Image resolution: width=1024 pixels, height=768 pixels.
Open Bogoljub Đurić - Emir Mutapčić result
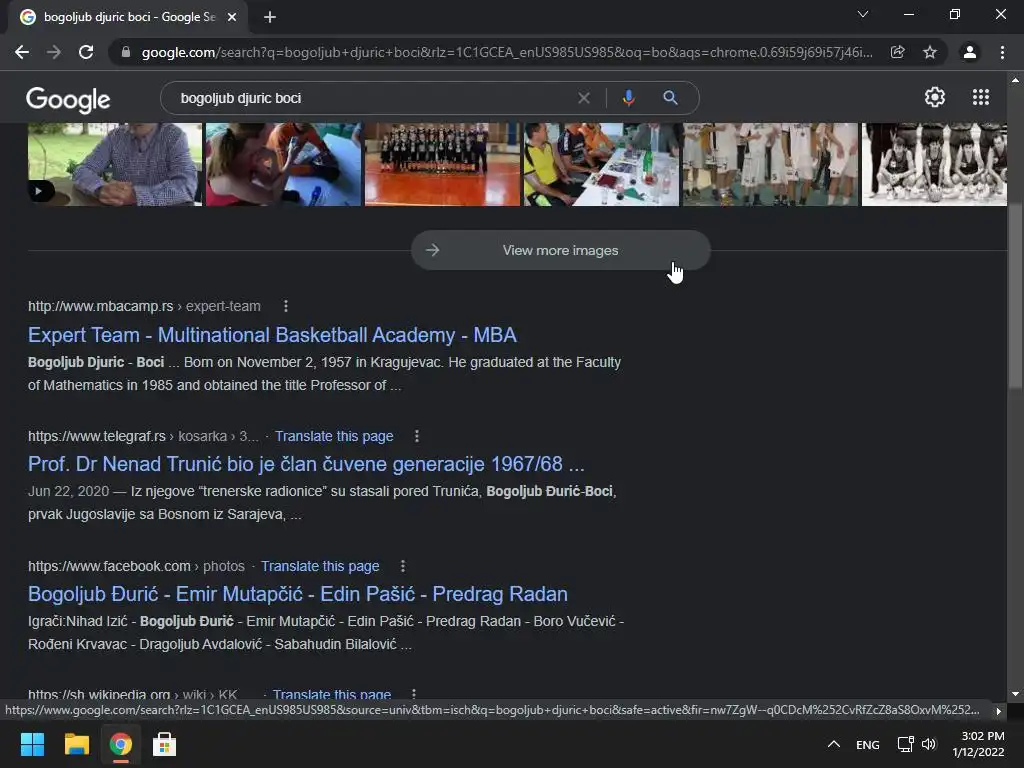tap(298, 594)
